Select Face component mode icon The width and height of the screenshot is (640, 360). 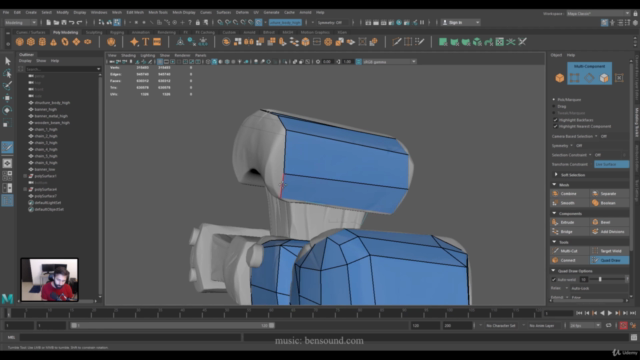click(604, 78)
